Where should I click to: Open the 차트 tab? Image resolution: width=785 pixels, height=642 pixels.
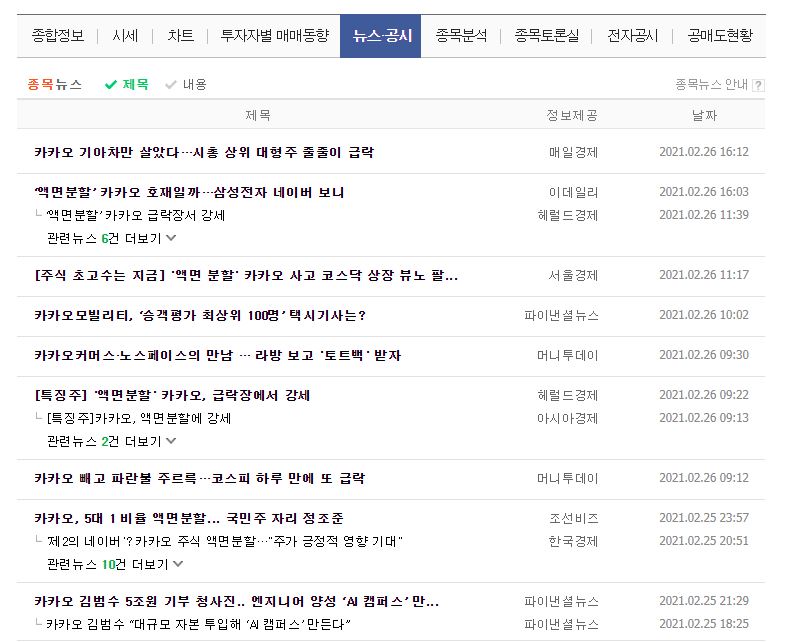[x=180, y=36]
